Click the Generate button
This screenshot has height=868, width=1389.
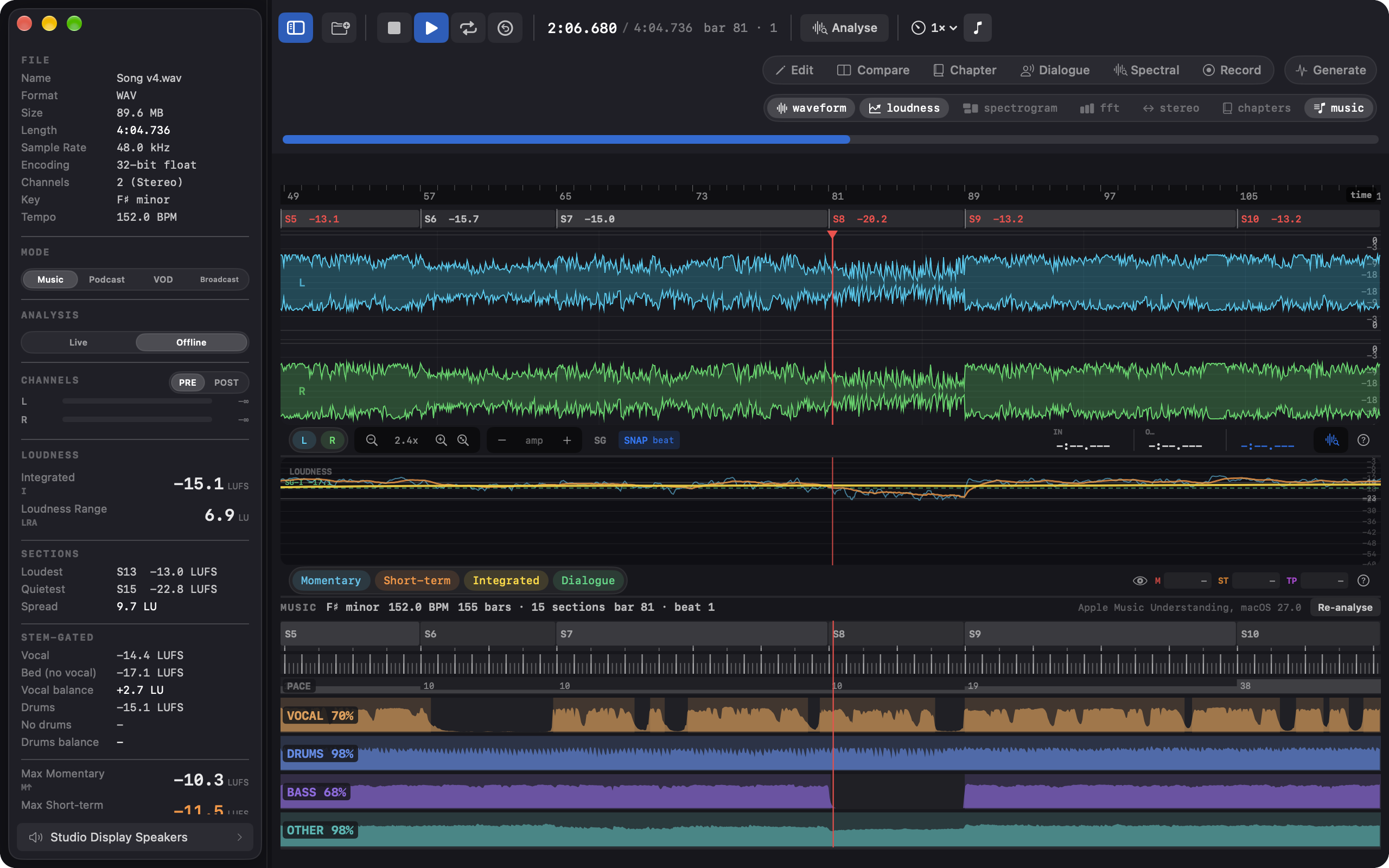[1330, 70]
